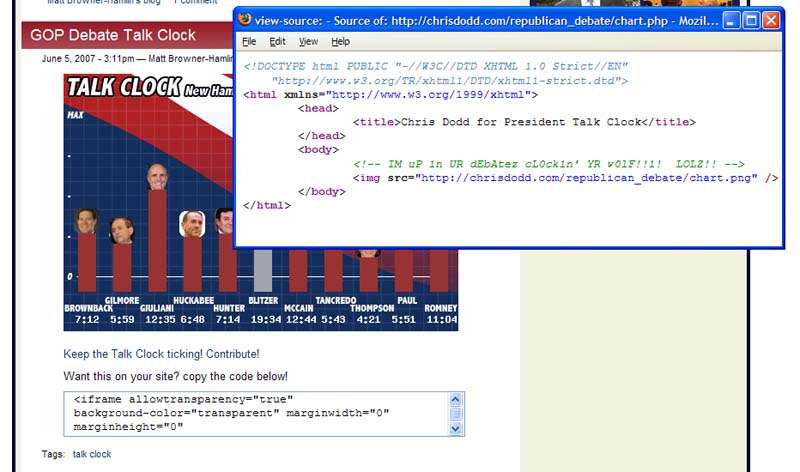Click the www.w3.org/1999/xhtml namespace link
Viewport: 800px width, 472px height.
pyautogui.click(x=428, y=94)
